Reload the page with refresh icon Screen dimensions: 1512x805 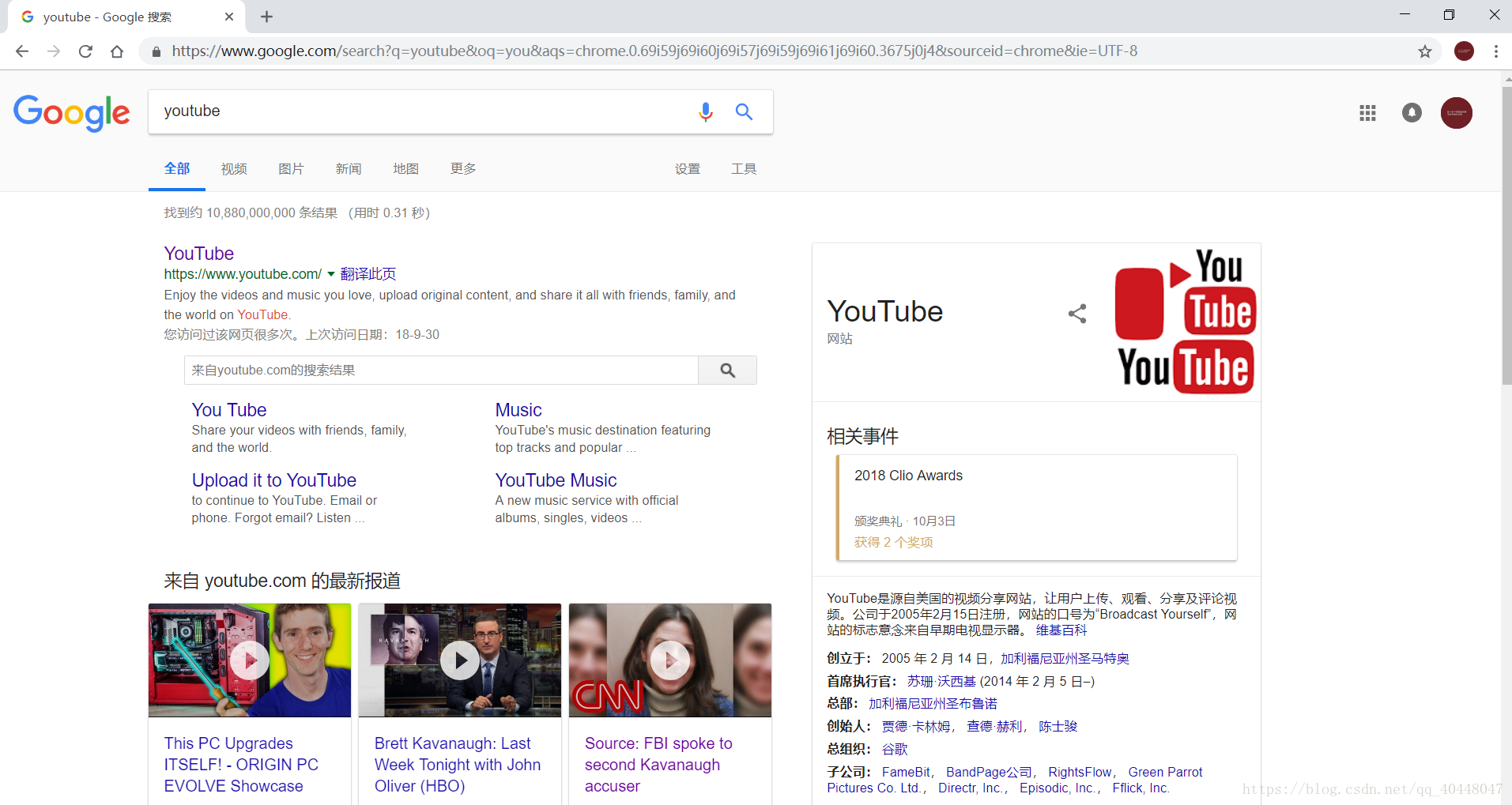pyautogui.click(x=85, y=51)
